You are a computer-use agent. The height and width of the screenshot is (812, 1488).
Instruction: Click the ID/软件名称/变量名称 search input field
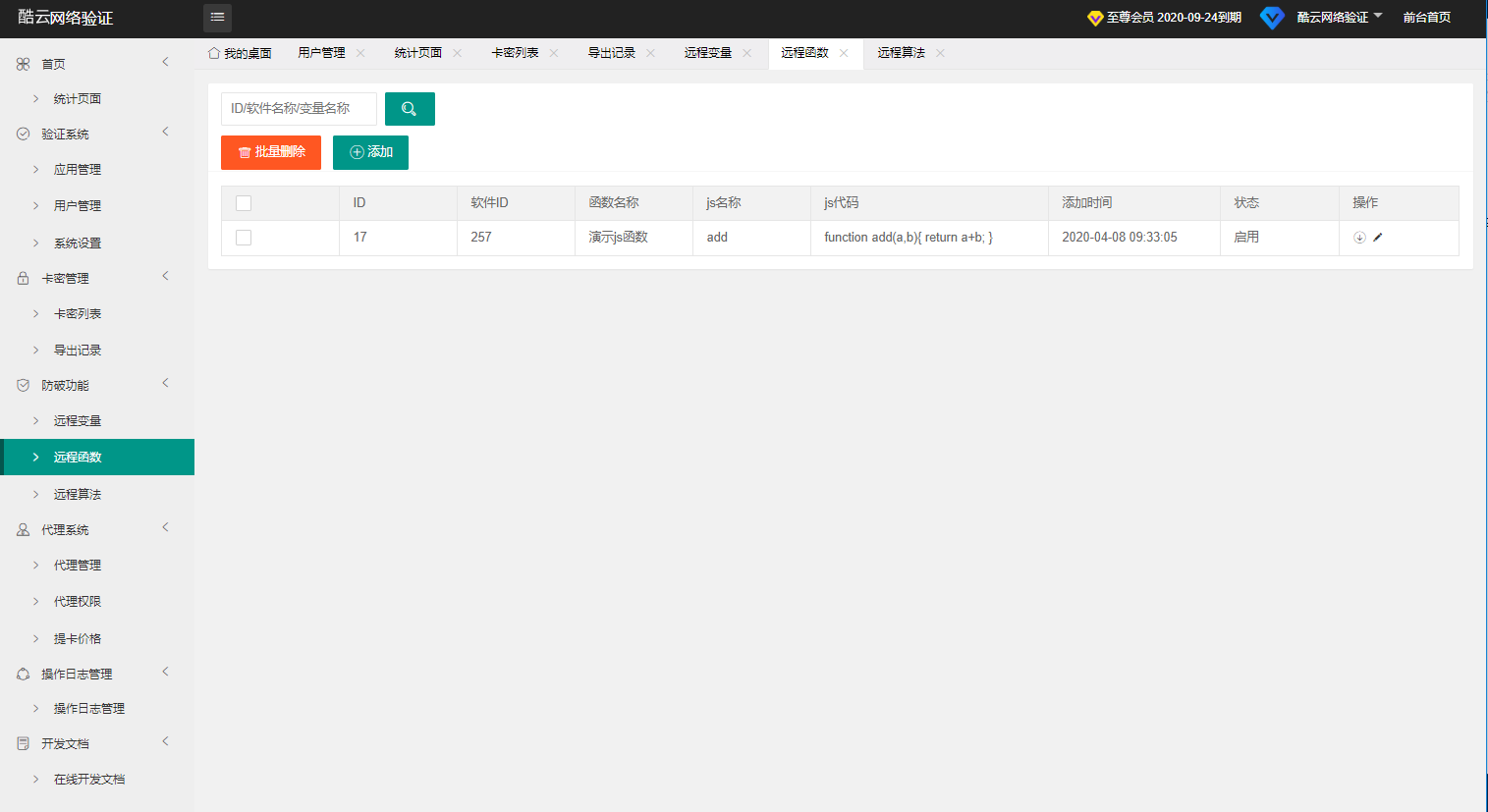click(x=298, y=108)
